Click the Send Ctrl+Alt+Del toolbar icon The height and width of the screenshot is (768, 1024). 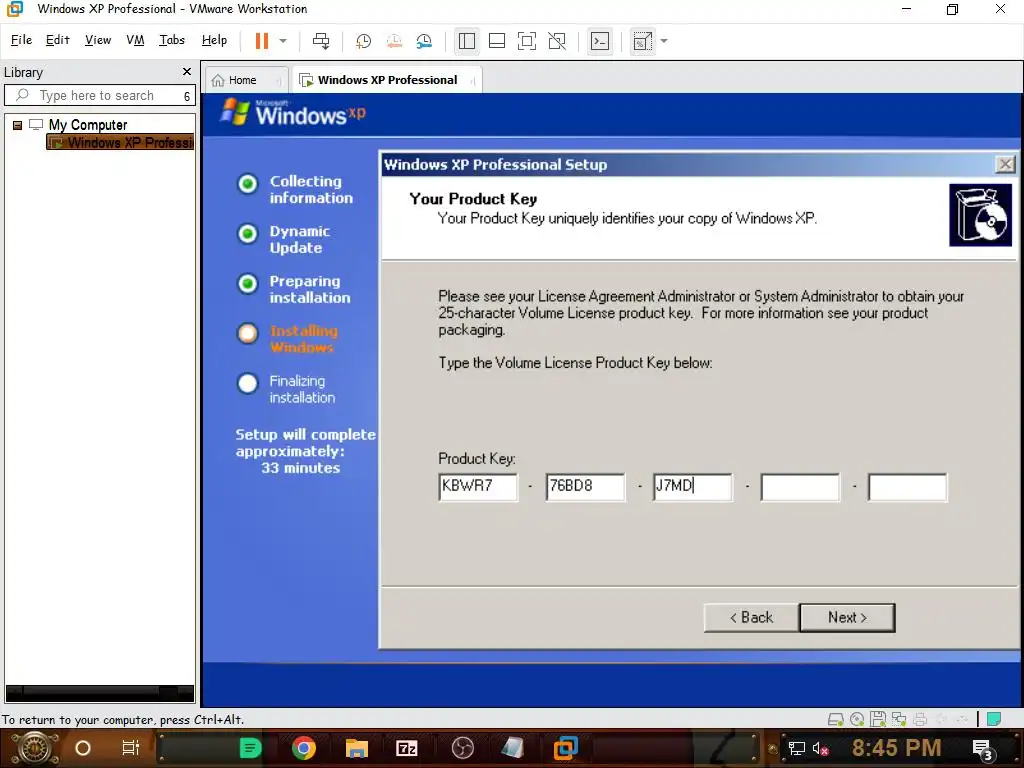coord(321,41)
